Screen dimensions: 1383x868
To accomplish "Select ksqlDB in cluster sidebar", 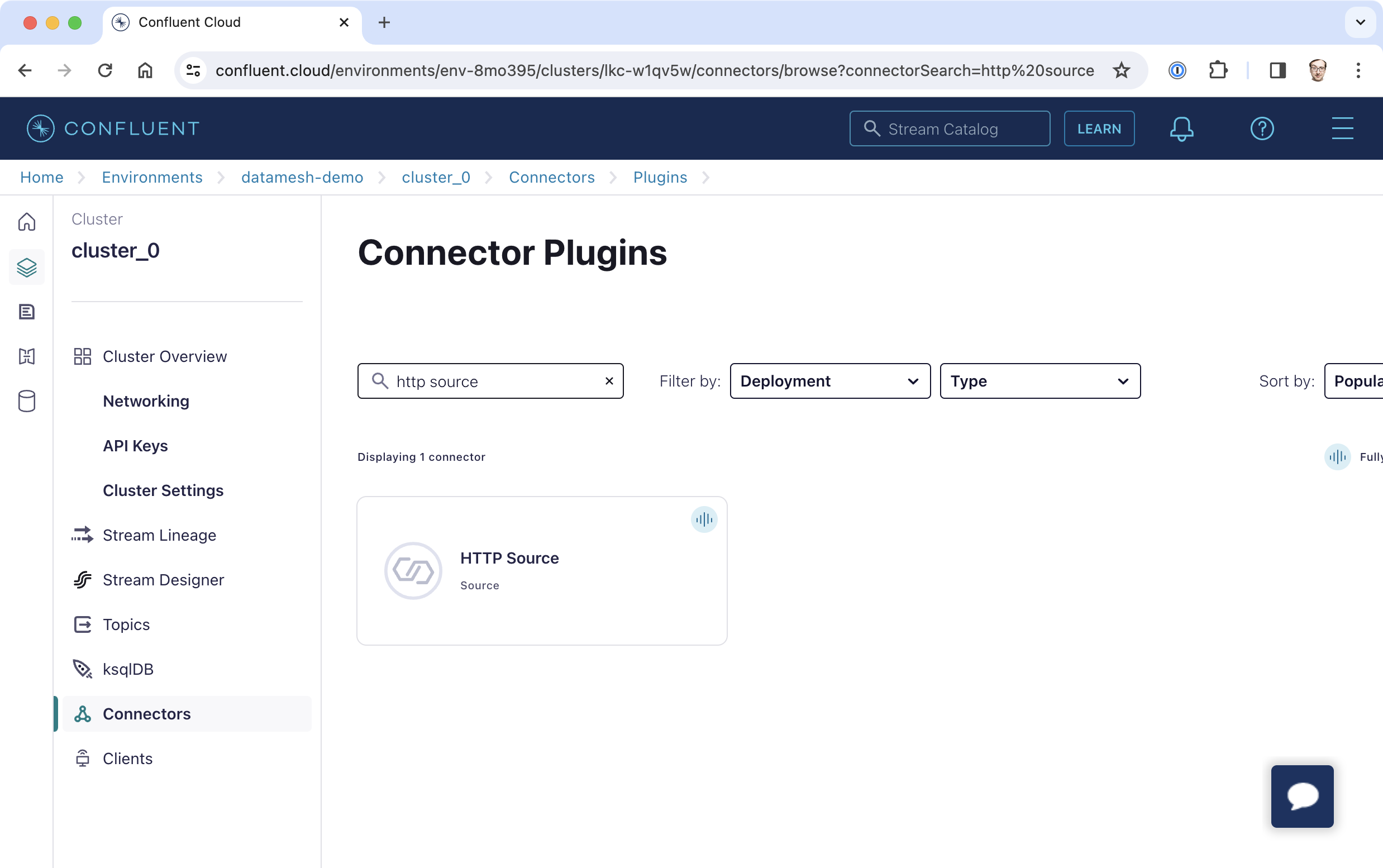I will point(128,669).
